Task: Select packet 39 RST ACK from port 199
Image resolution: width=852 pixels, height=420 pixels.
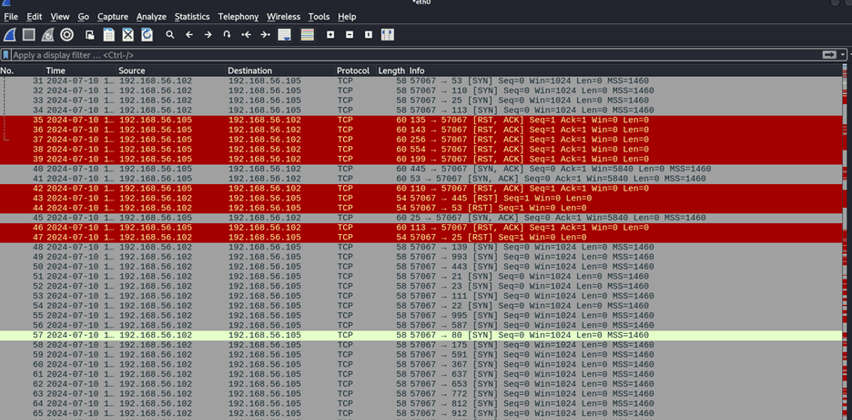Action: [421, 159]
